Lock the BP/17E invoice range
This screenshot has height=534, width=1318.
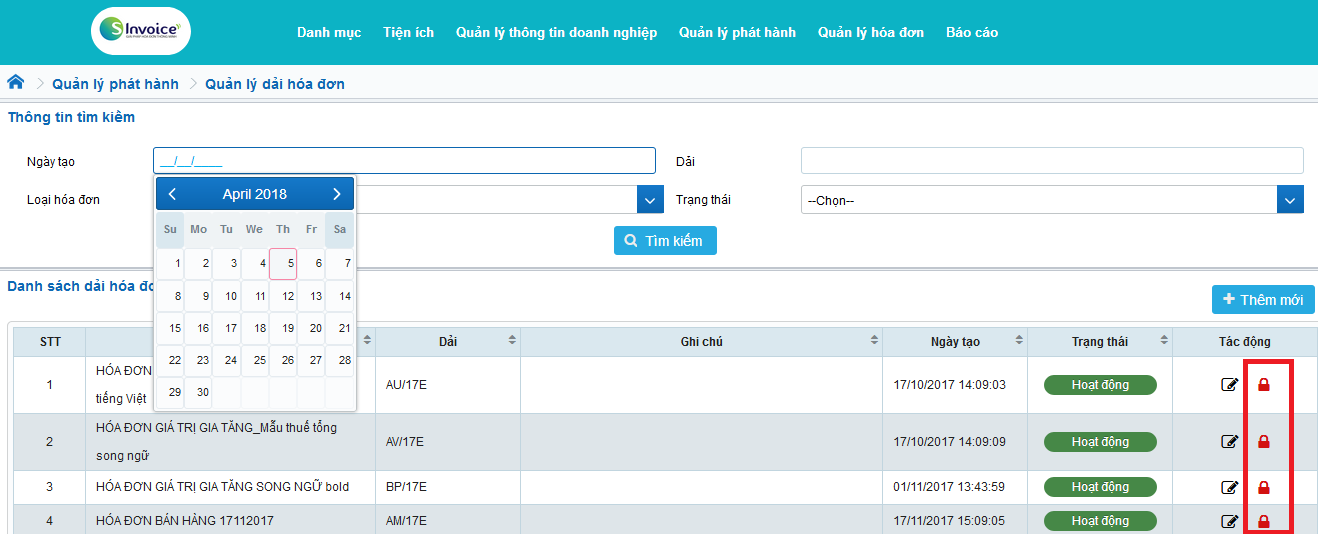1263,487
